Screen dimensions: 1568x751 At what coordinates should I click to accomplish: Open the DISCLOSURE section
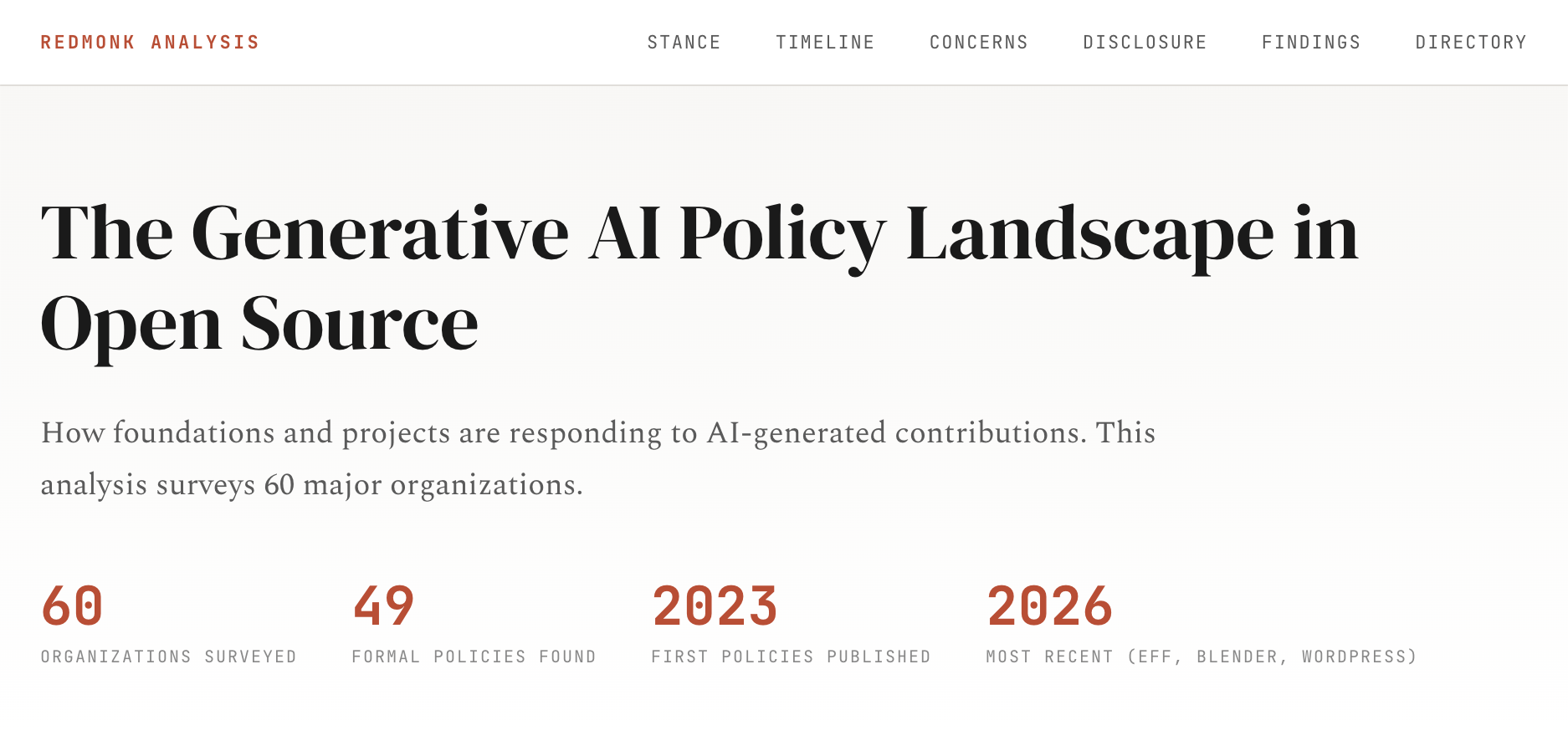(1145, 42)
